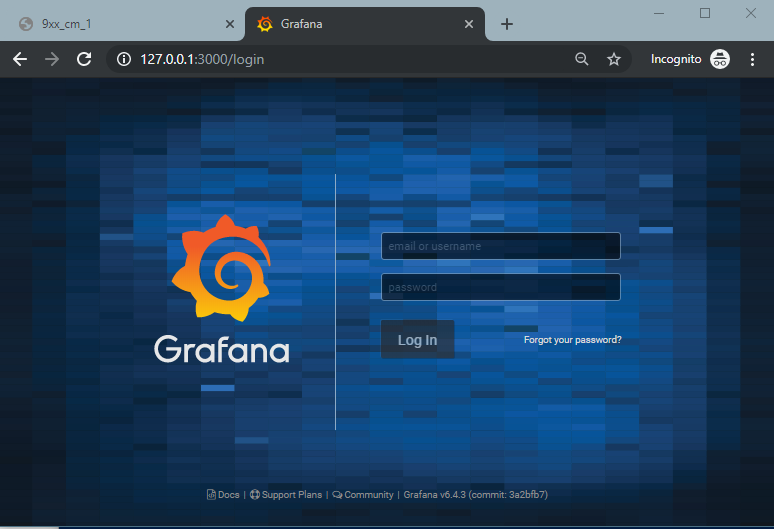
Task: Open the zoom magnifier in address bar
Action: tap(582, 59)
